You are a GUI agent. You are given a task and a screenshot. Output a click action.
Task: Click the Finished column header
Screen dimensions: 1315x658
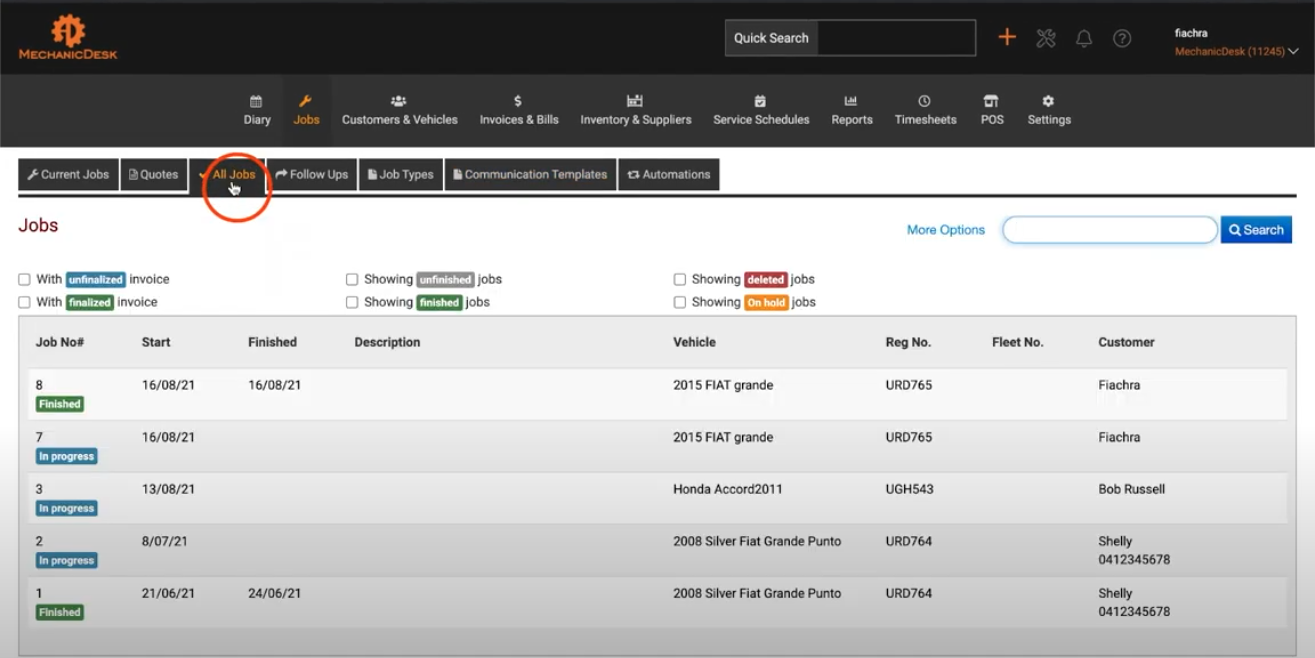click(x=272, y=342)
